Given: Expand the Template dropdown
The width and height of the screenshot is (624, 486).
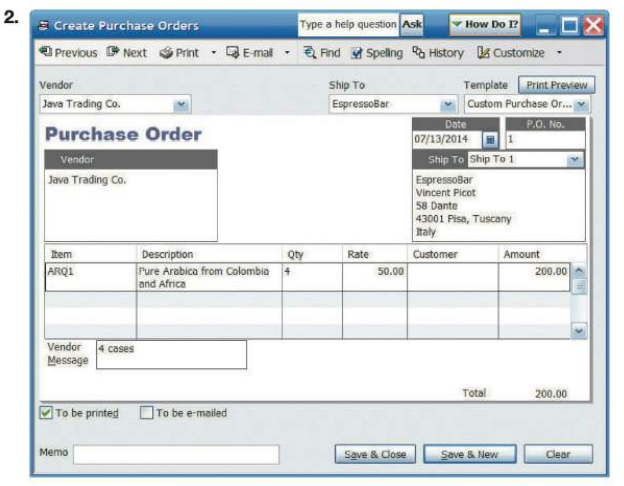Looking at the screenshot, I should (582, 103).
